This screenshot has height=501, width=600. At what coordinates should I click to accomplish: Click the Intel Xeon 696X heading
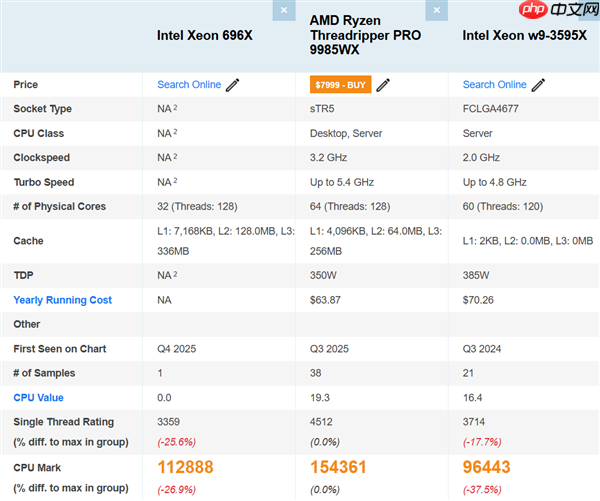click(205, 36)
